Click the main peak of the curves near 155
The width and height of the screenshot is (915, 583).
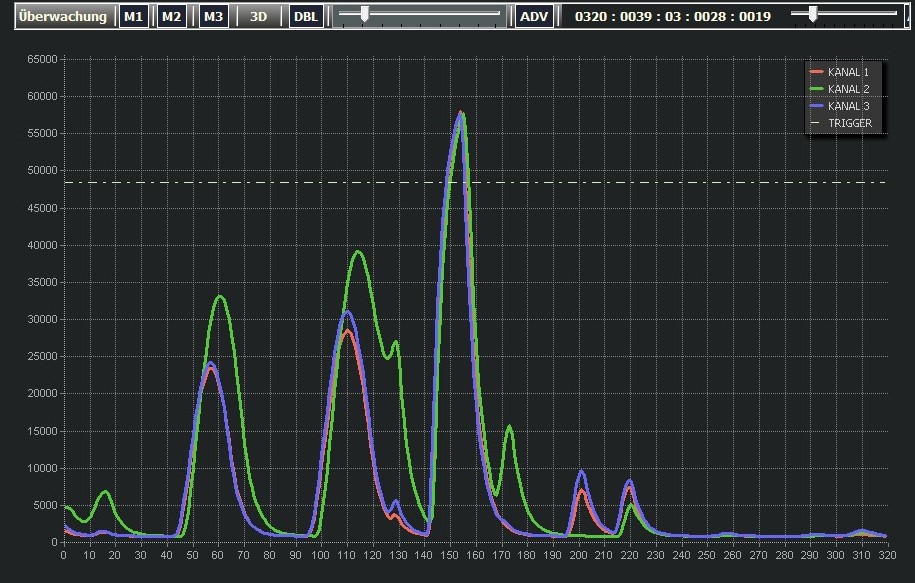click(460, 114)
